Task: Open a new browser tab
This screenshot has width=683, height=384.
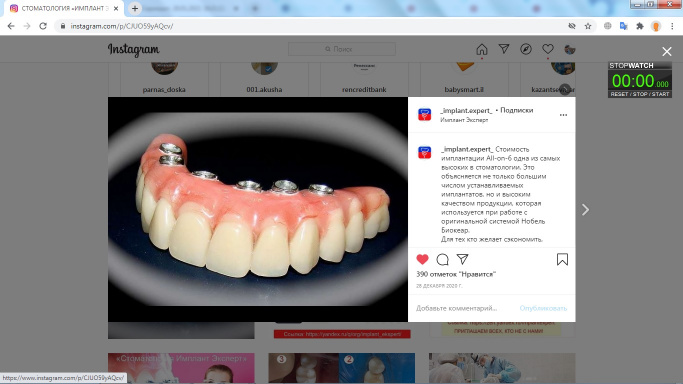Action: pyautogui.click(x=135, y=8)
